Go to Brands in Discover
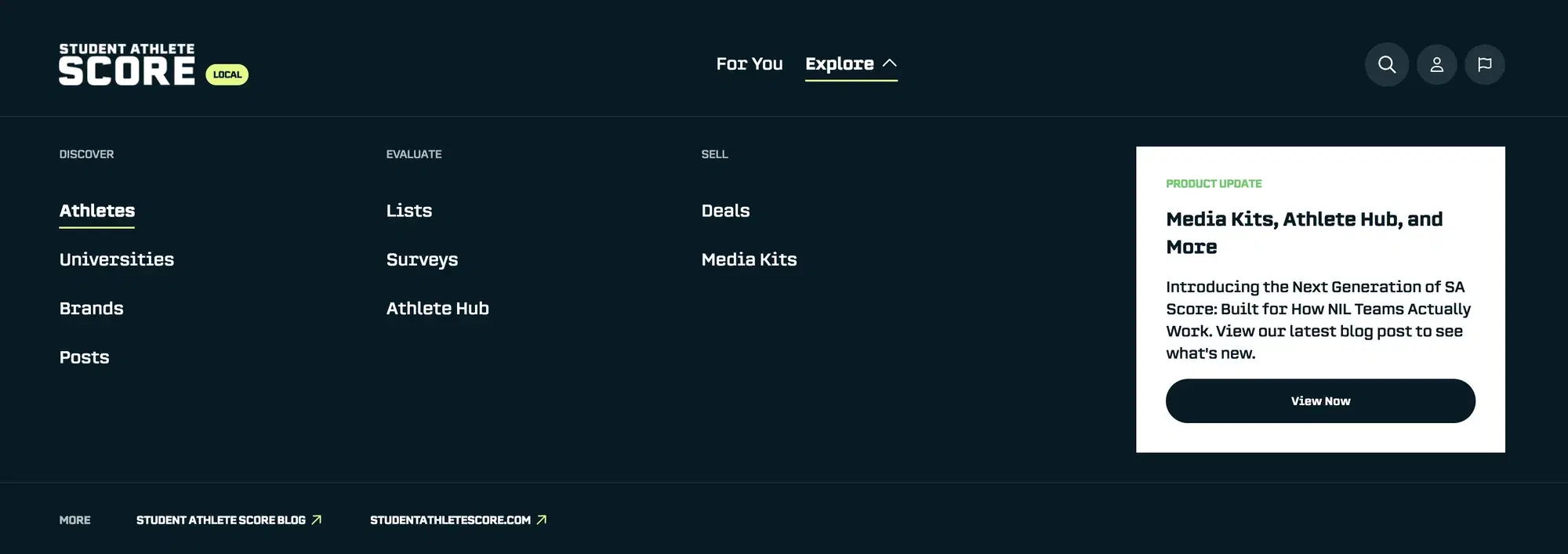 pyautogui.click(x=92, y=309)
